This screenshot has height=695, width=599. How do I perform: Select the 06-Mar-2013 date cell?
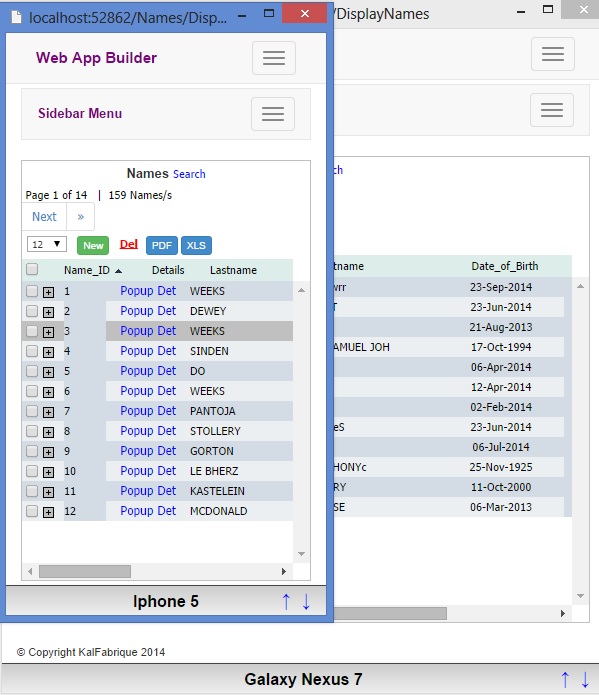(501, 507)
